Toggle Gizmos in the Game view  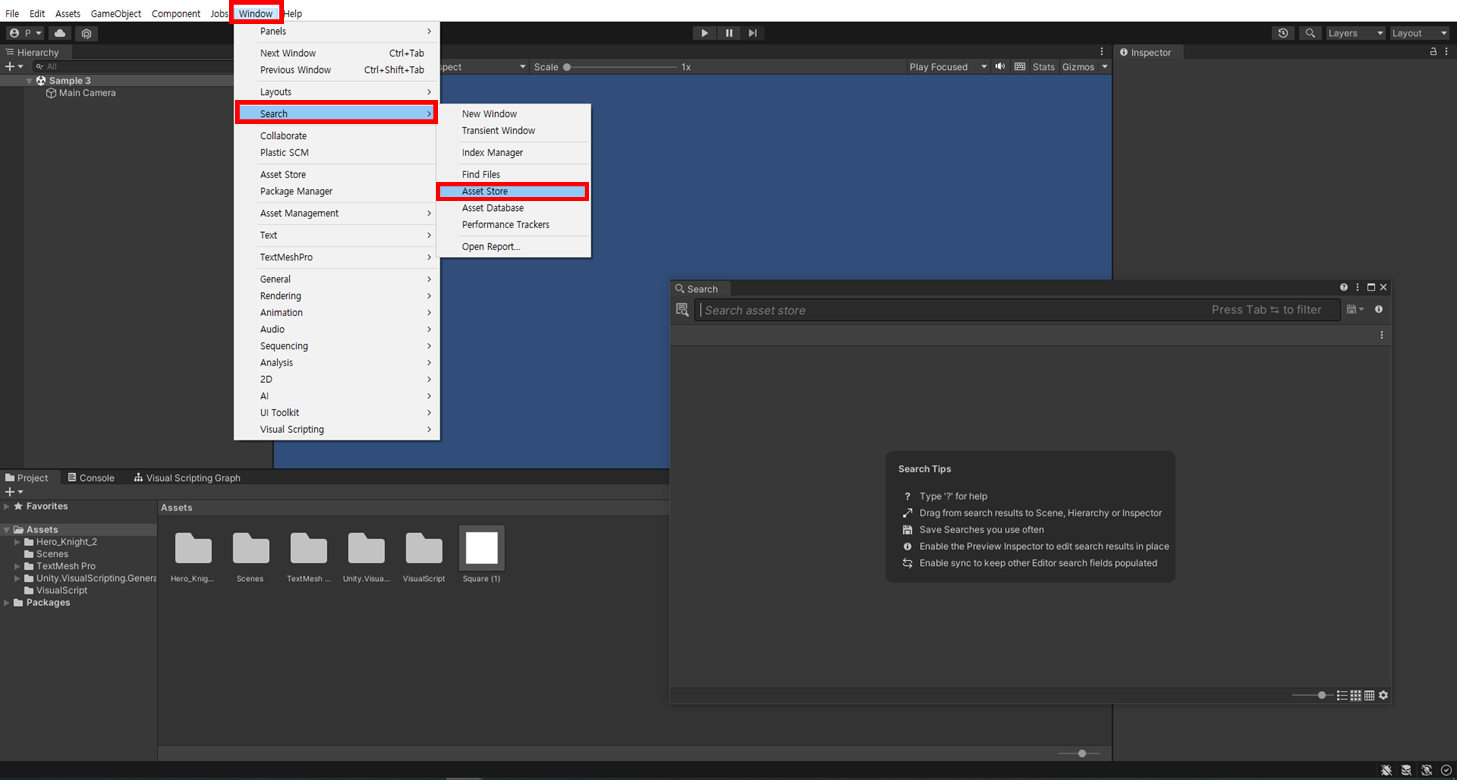pyautogui.click(x=1078, y=67)
